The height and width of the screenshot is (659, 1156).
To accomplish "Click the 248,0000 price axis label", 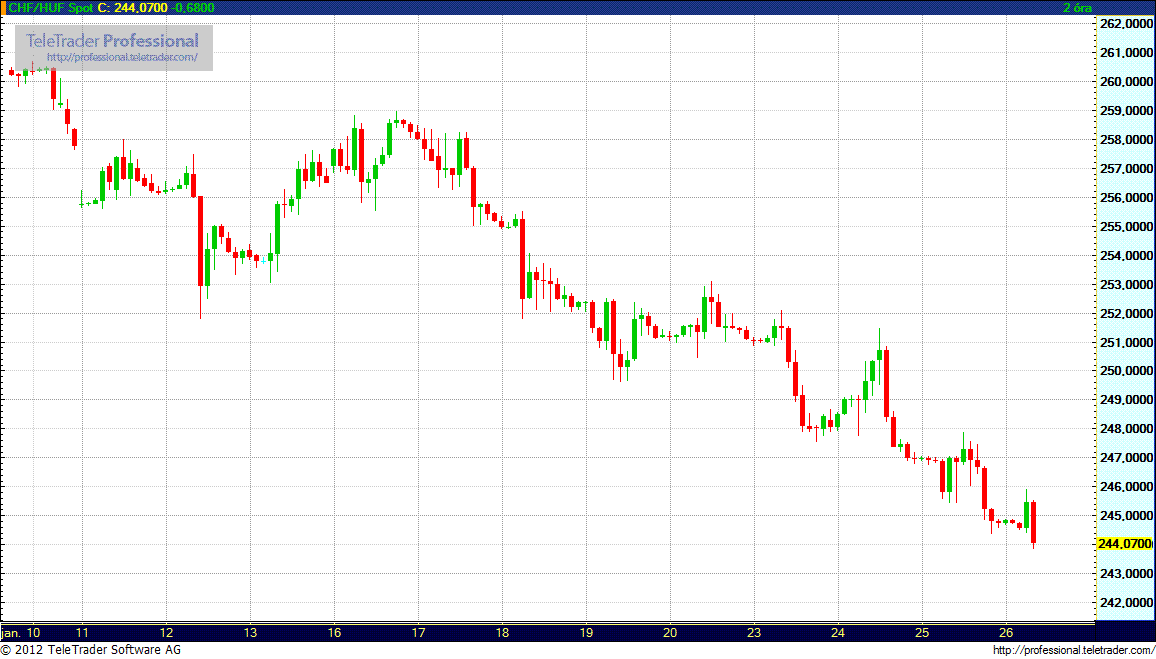I will pos(1126,429).
